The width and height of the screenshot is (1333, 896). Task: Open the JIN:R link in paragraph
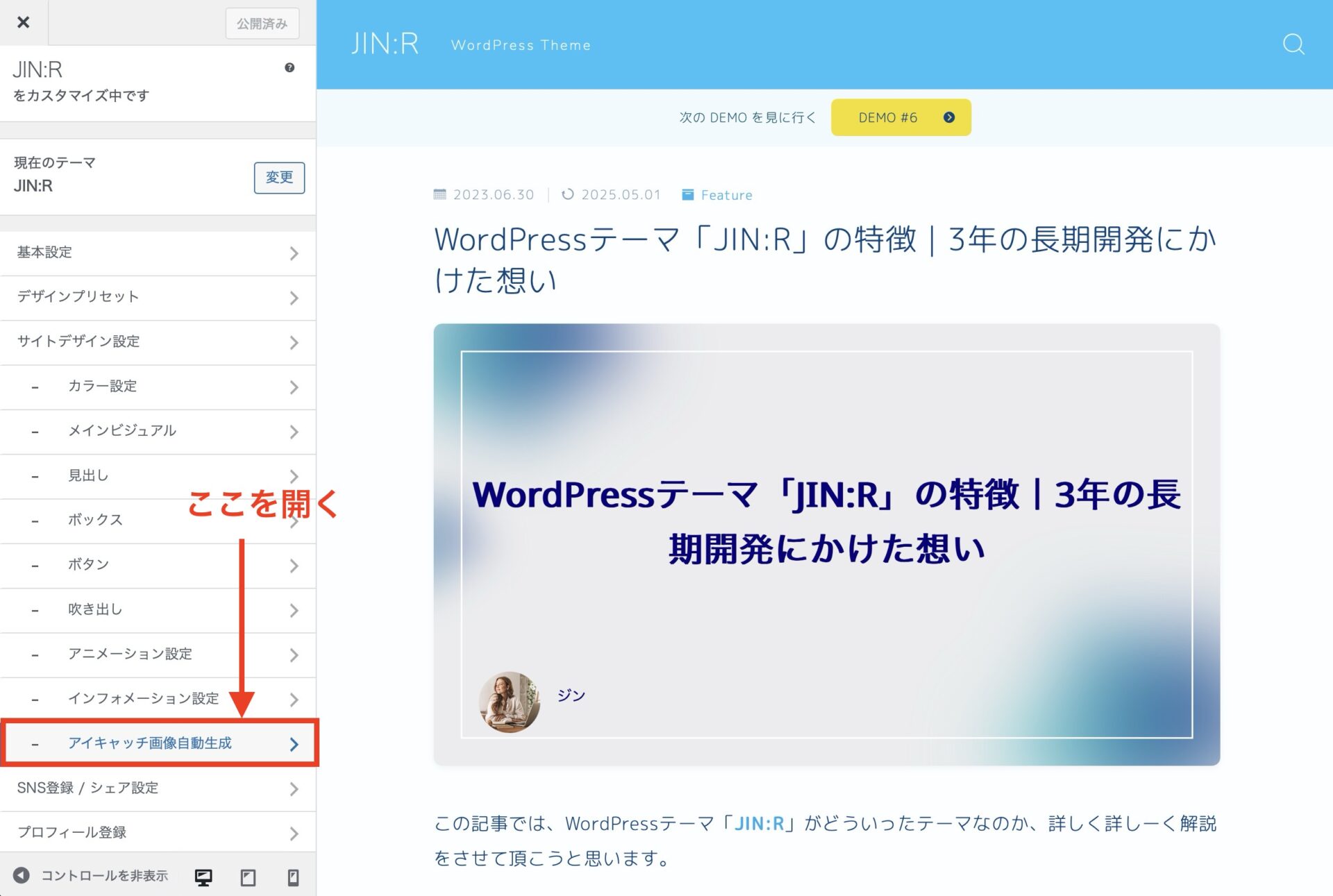click(x=759, y=823)
